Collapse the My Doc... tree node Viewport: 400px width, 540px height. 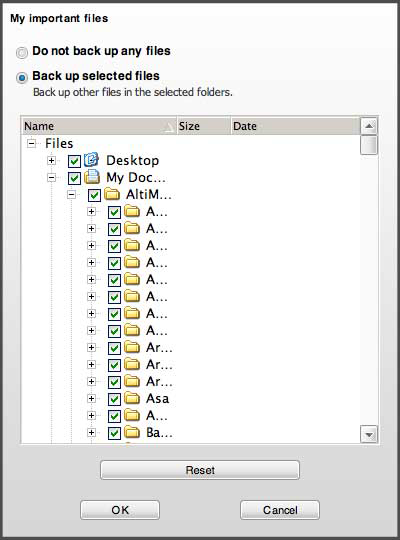click(51, 177)
